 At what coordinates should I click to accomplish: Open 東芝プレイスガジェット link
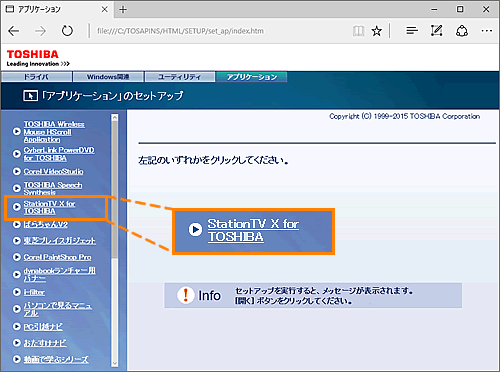click(59, 241)
